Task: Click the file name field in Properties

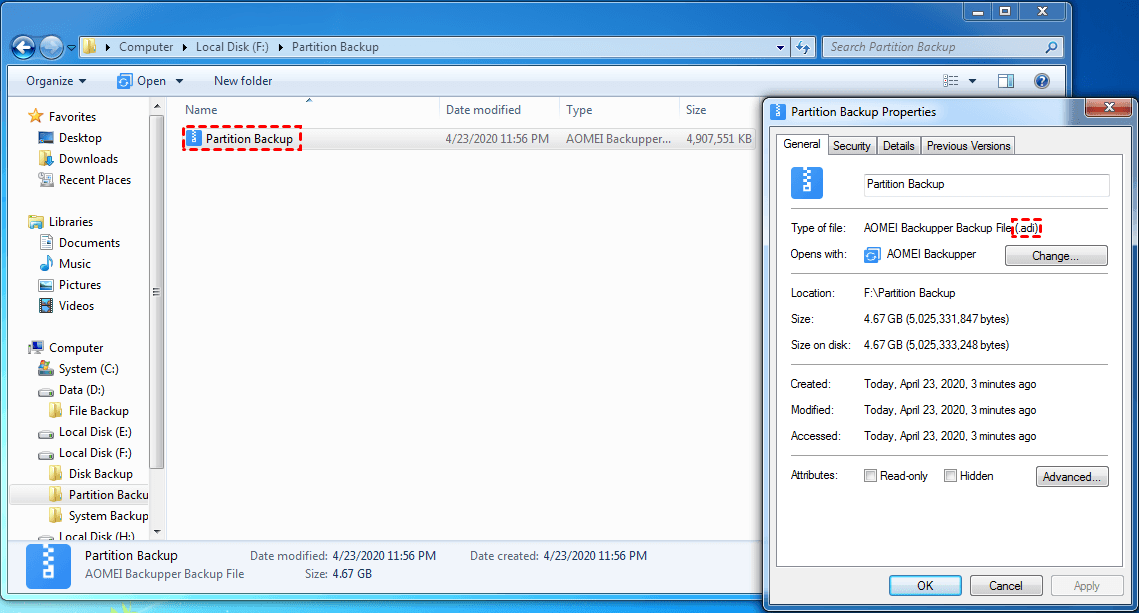Action: click(x=985, y=185)
